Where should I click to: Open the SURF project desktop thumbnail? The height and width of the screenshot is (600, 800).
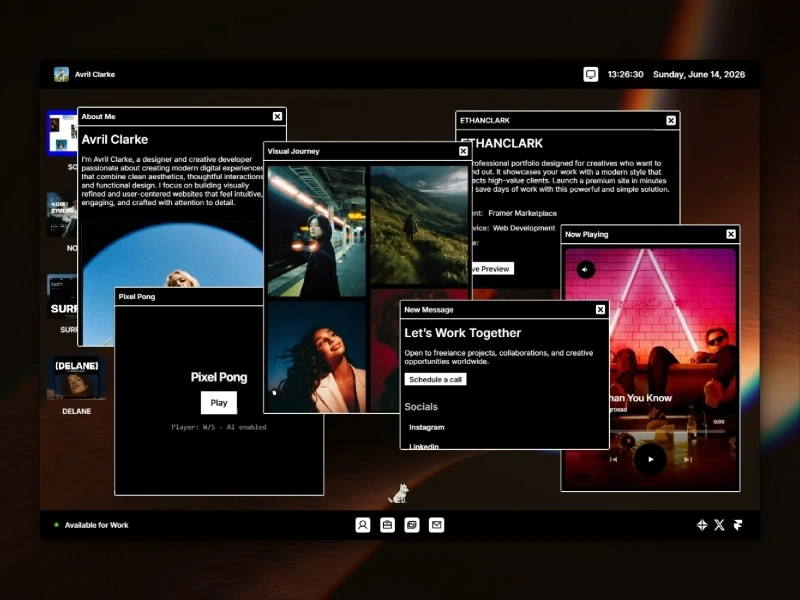62,296
